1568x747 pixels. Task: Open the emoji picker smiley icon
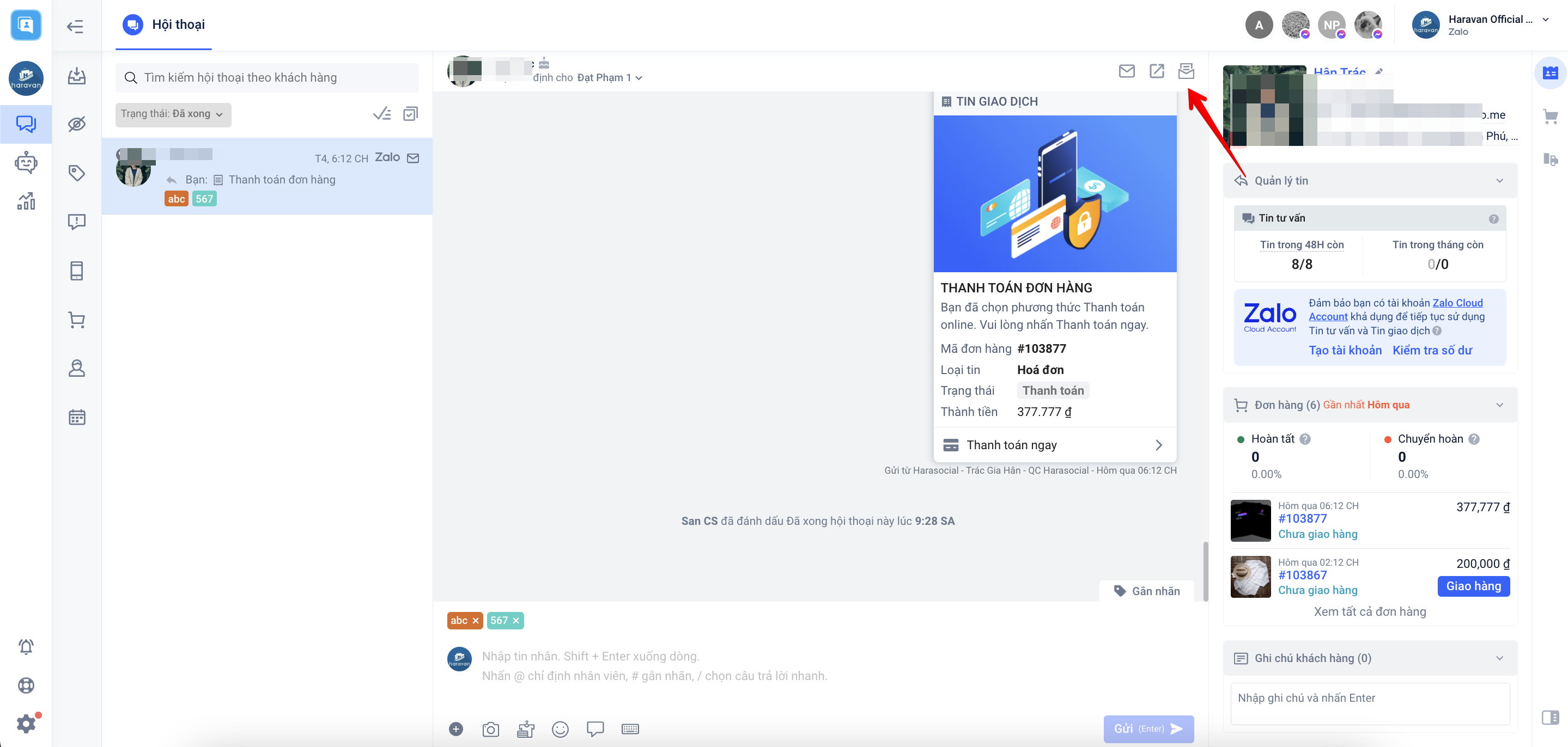(560, 728)
